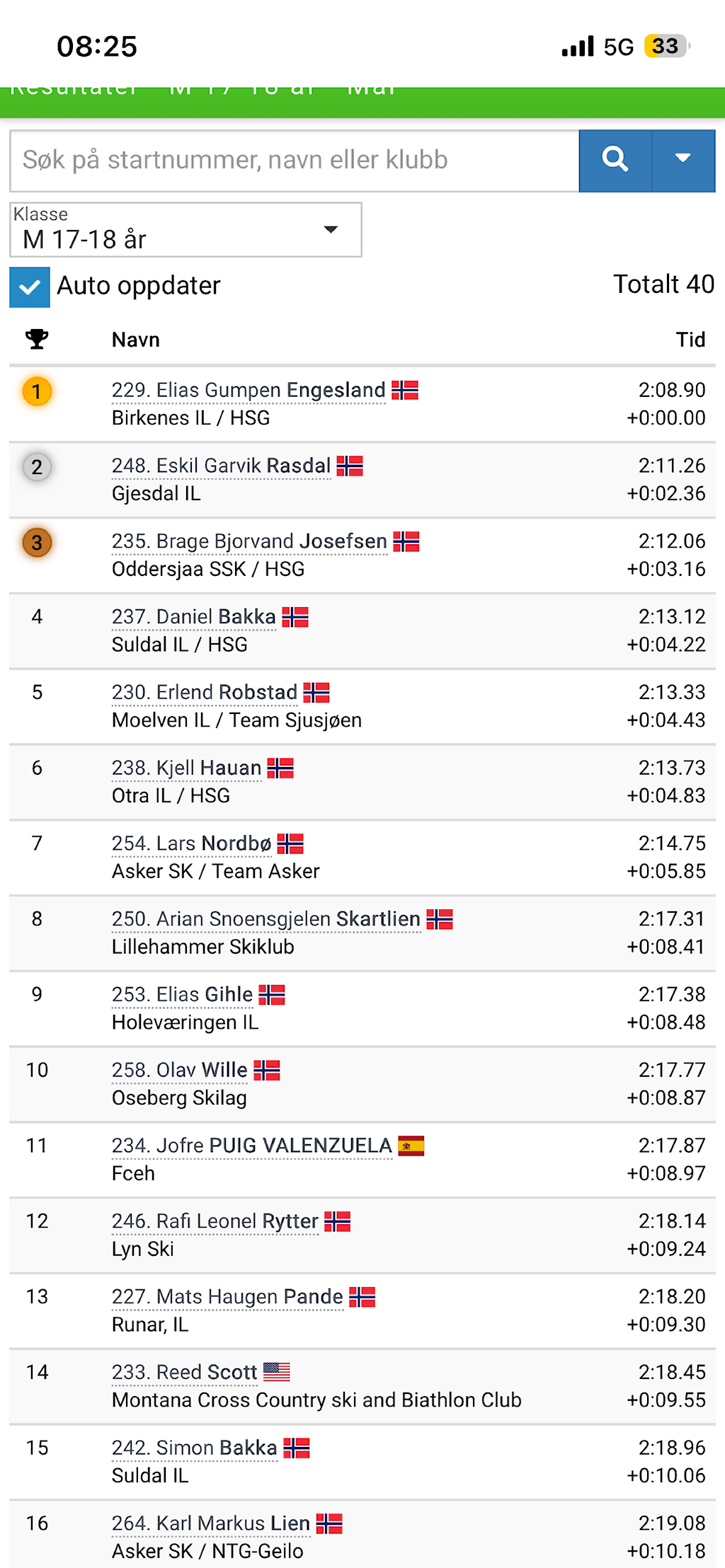Click the Norwegian flag beside Elias Gumpen Engesland
The image size is (725, 1568).
coord(405,391)
